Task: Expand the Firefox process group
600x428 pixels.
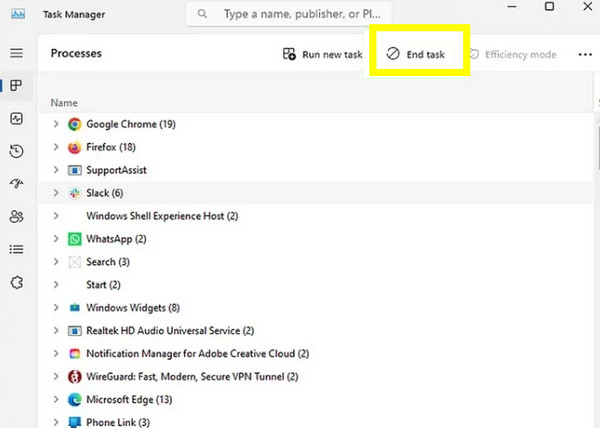Action: coord(56,147)
